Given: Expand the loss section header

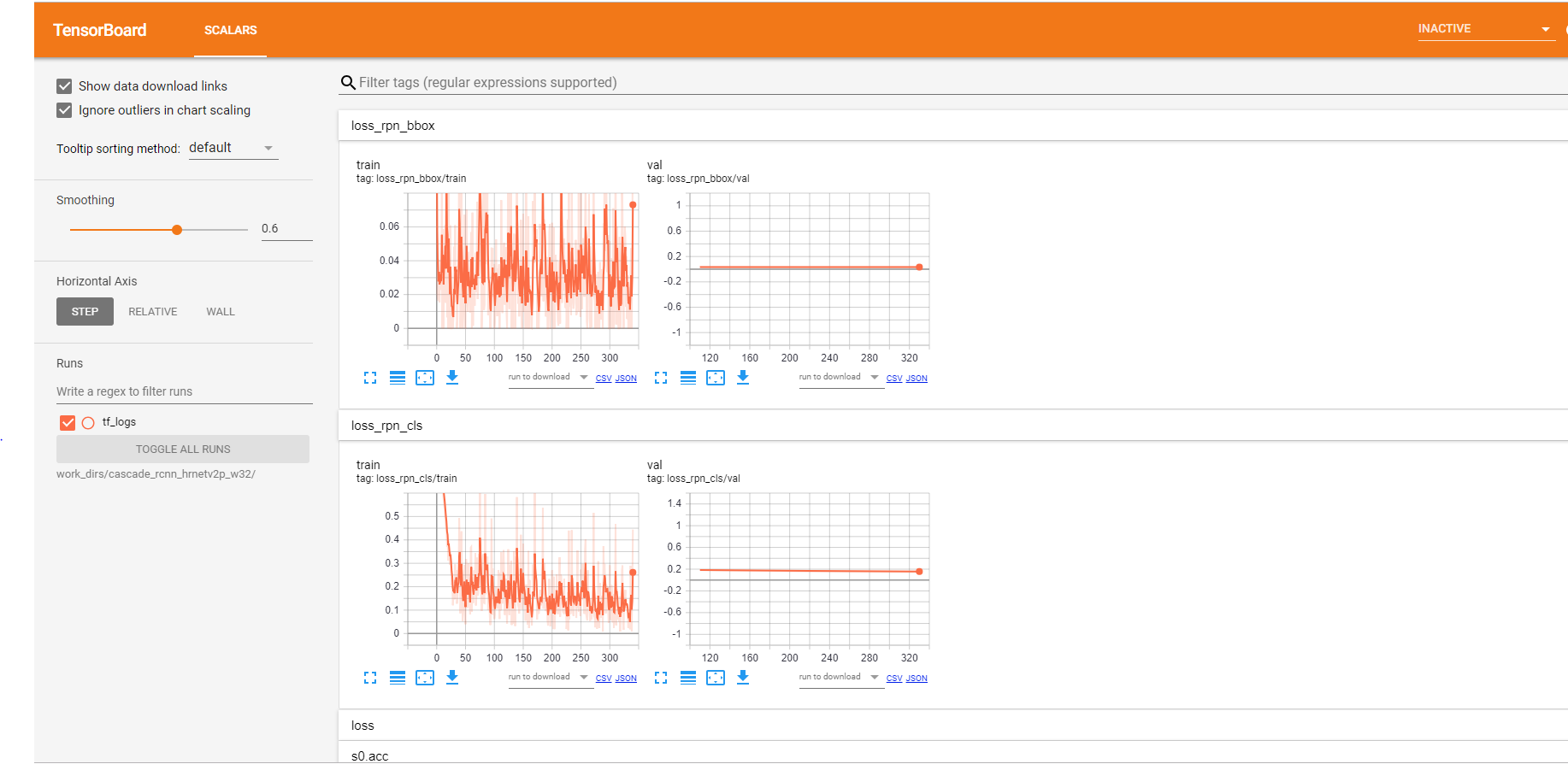Looking at the screenshot, I should coord(953,726).
